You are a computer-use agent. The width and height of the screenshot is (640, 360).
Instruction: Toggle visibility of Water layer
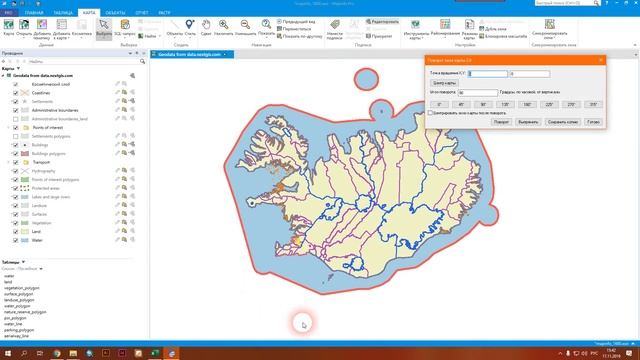pos(16,240)
